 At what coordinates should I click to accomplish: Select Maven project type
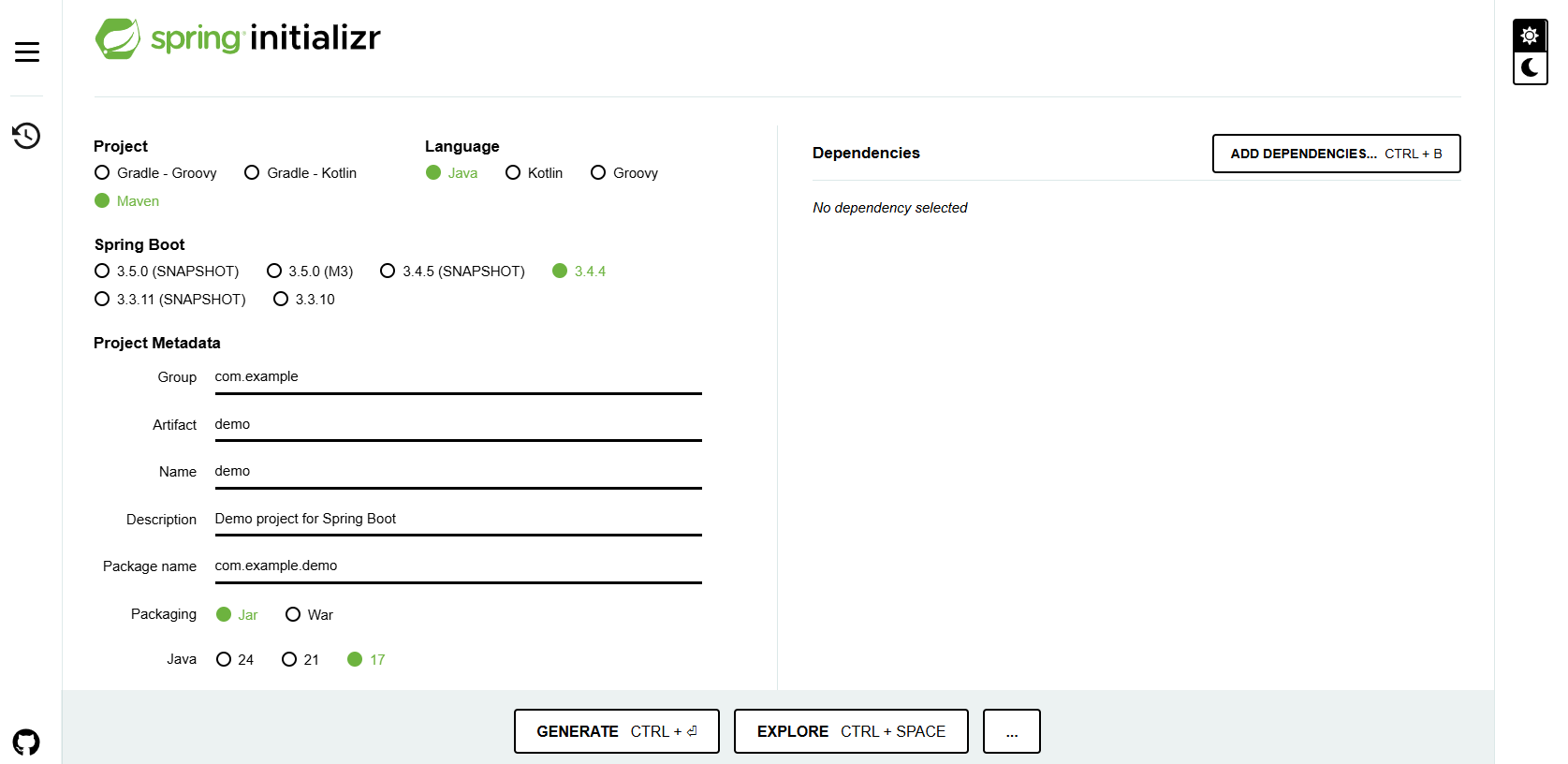tap(127, 201)
